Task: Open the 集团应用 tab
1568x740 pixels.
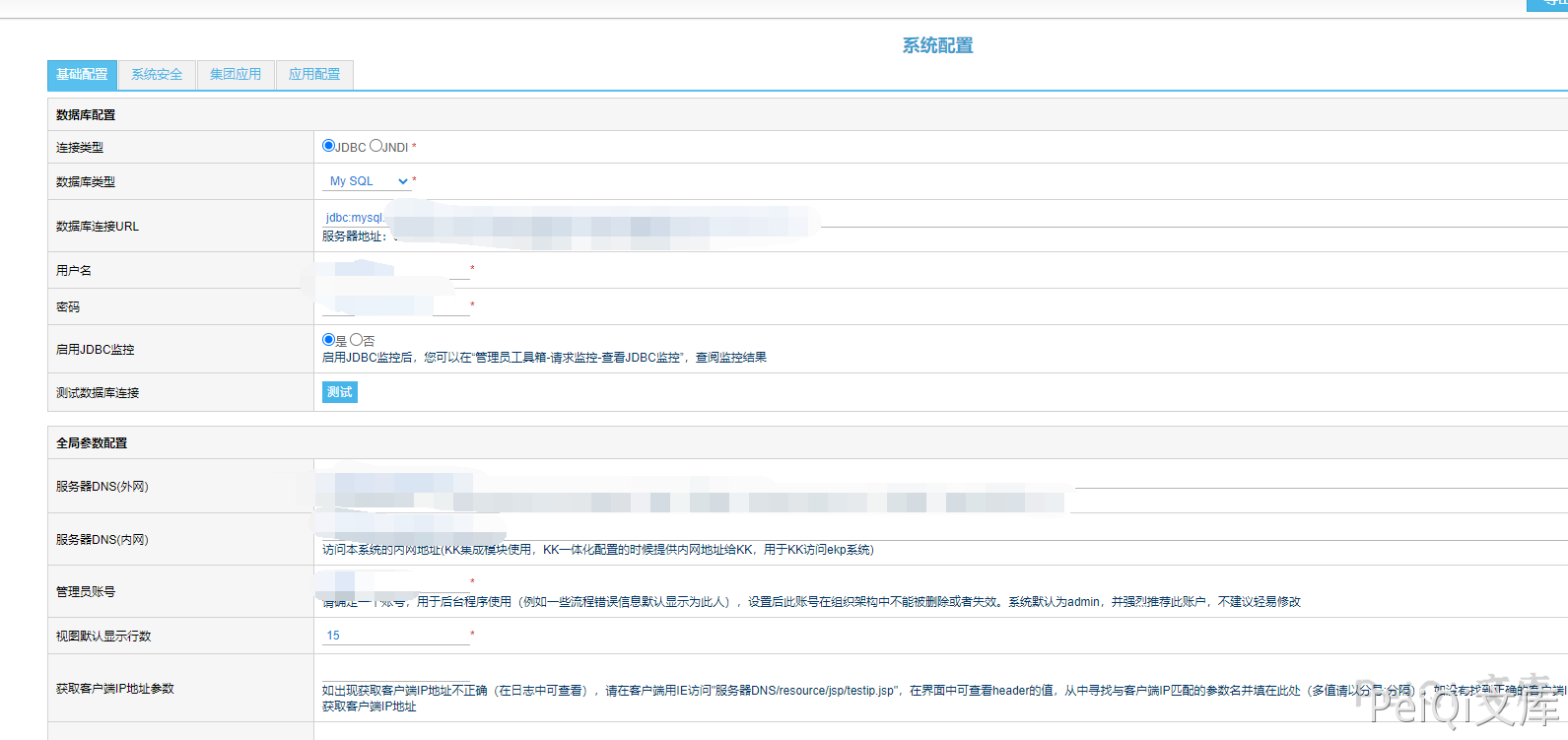Action: (236, 75)
